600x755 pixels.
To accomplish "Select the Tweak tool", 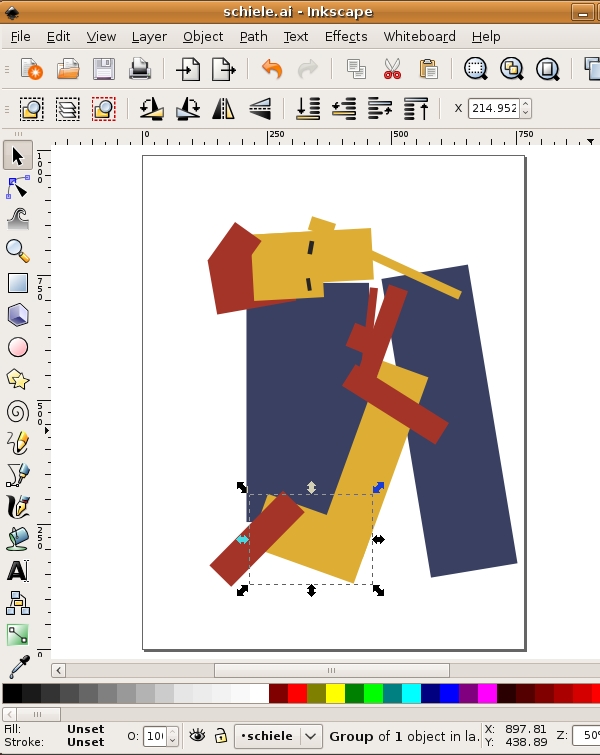I will tap(18, 219).
